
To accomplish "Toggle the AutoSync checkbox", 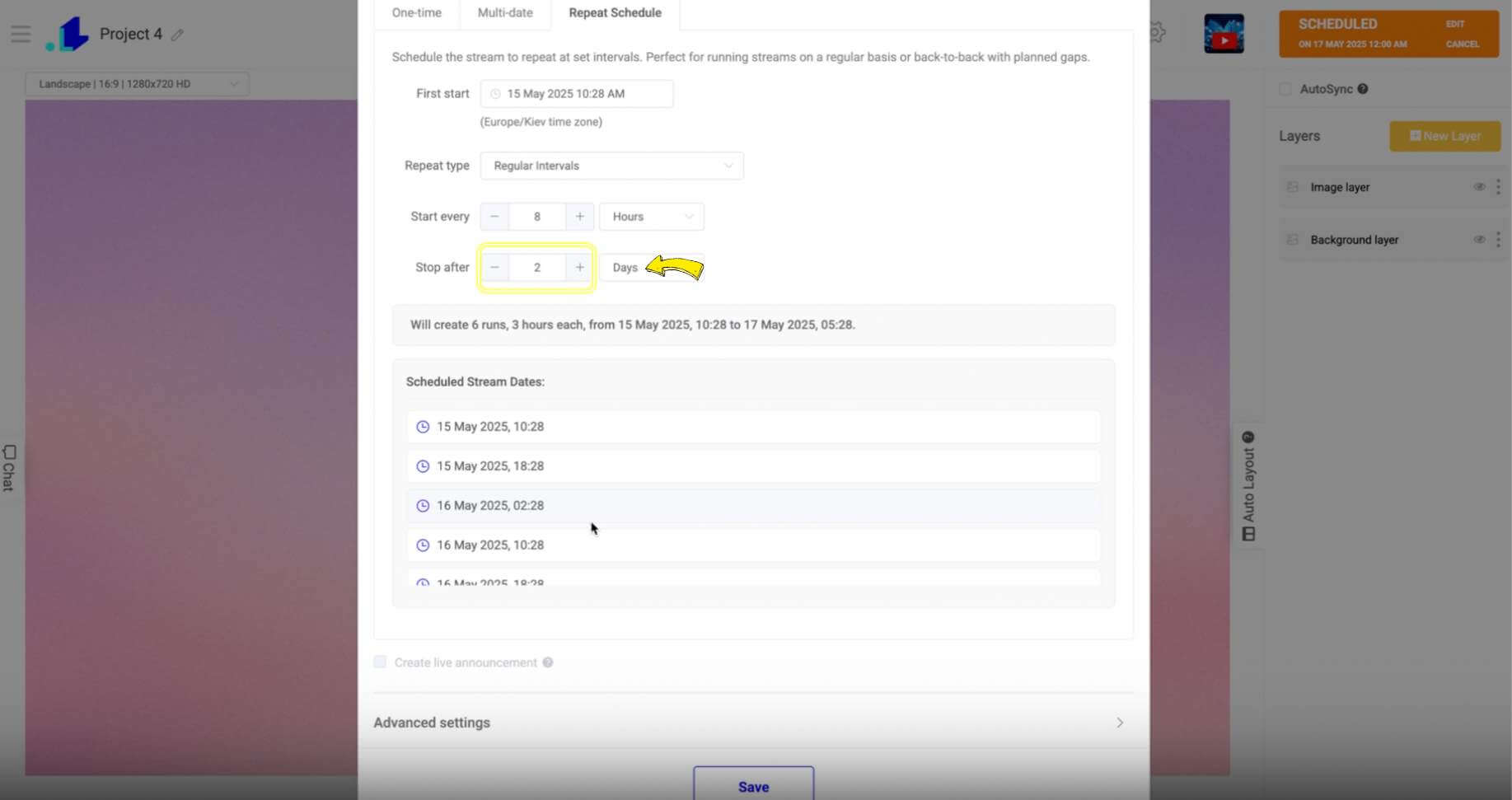I will point(1285,89).
